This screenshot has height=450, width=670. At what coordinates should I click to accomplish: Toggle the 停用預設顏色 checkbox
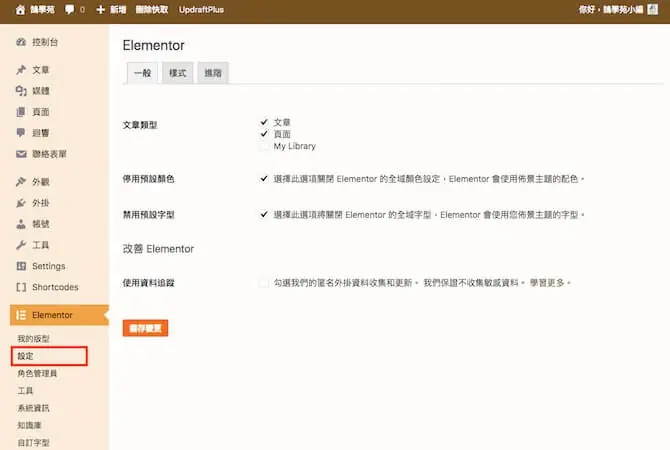coord(264,179)
